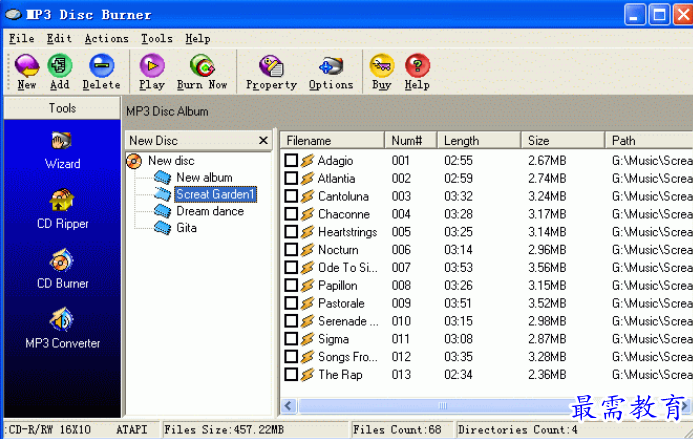Select the Screat Garden1 album
The image size is (693, 439).
tap(215, 195)
